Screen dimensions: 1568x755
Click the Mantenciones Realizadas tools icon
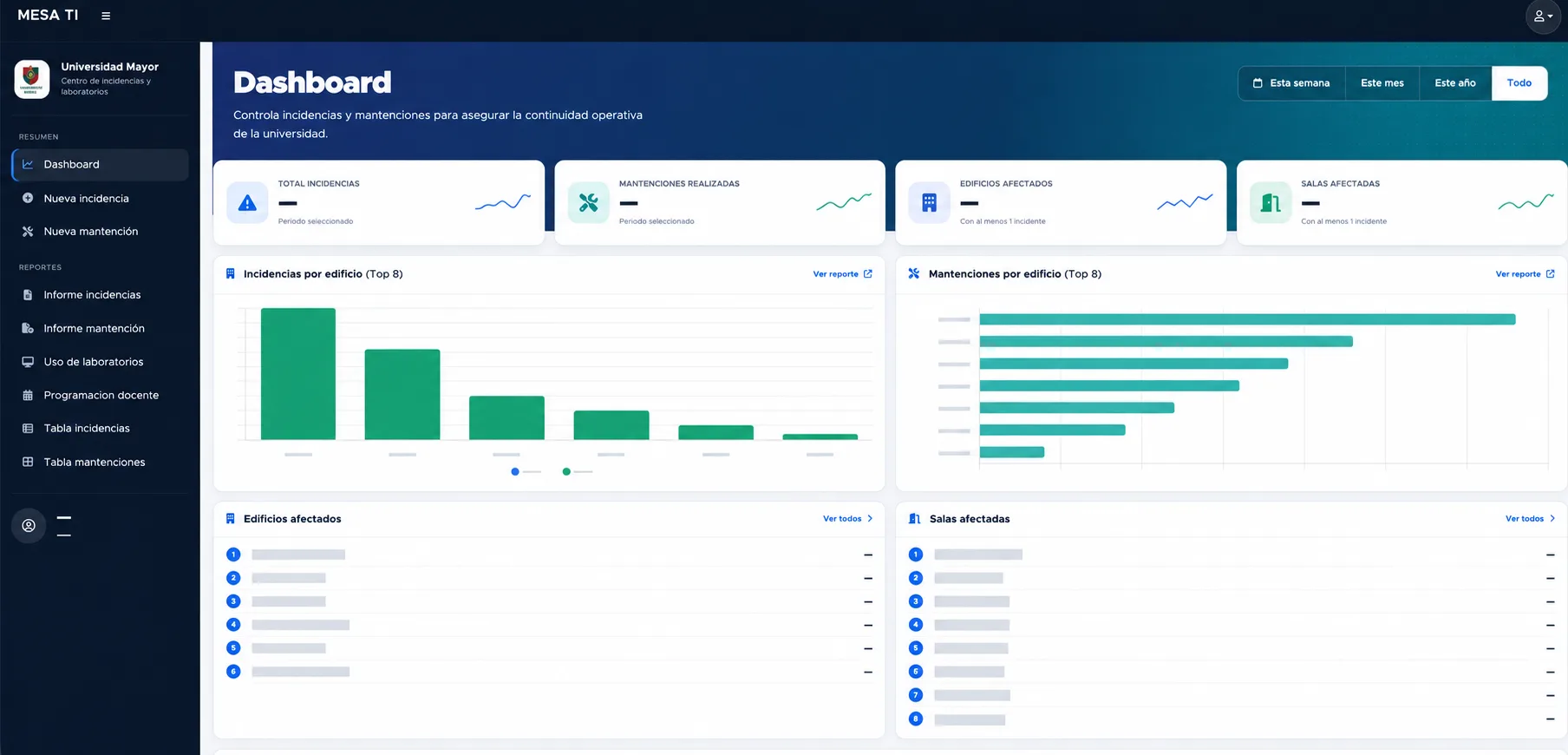589,203
